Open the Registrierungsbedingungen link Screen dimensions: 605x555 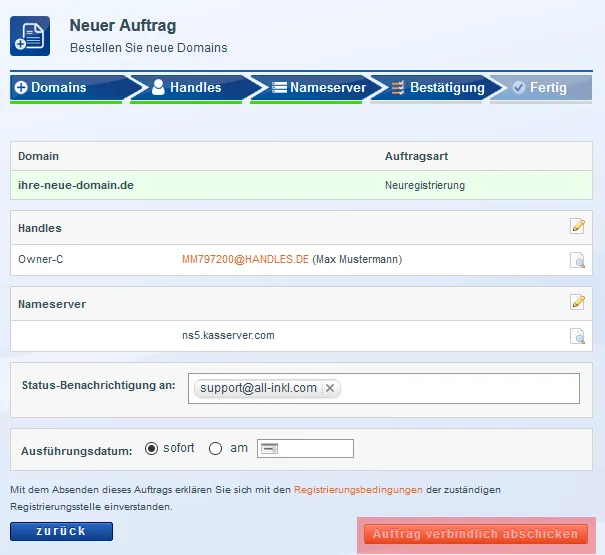tap(358, 490)
